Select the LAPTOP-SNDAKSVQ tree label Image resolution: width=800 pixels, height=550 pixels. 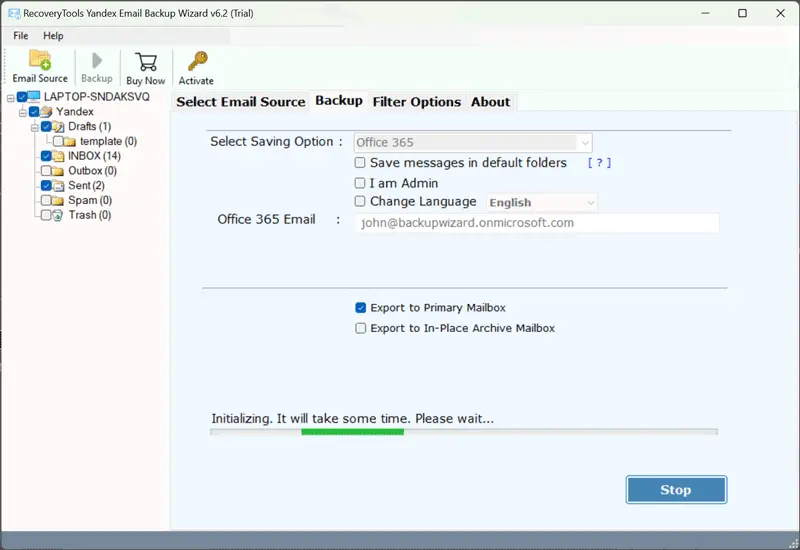pyautogui.click(x=96, y=96)
